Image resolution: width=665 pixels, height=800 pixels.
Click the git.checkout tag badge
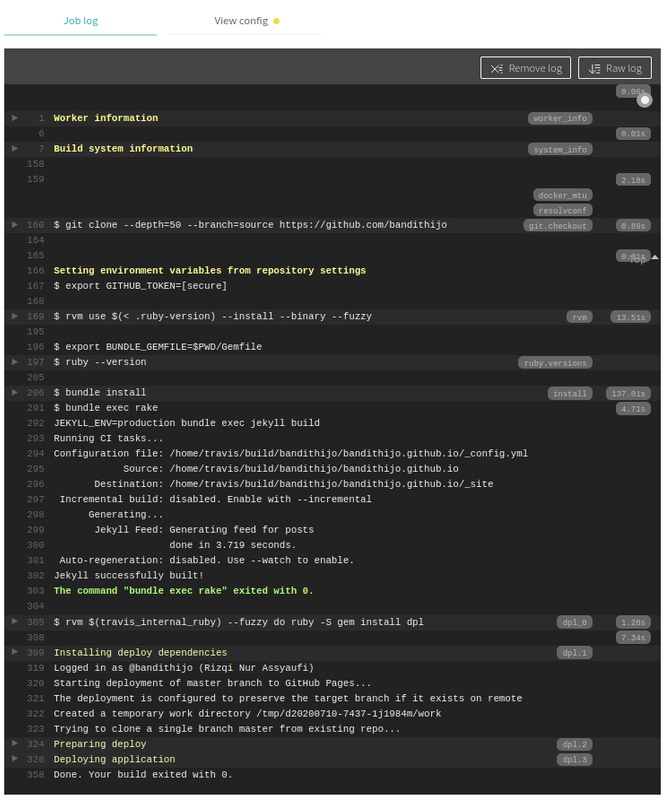tap(558, 226)
